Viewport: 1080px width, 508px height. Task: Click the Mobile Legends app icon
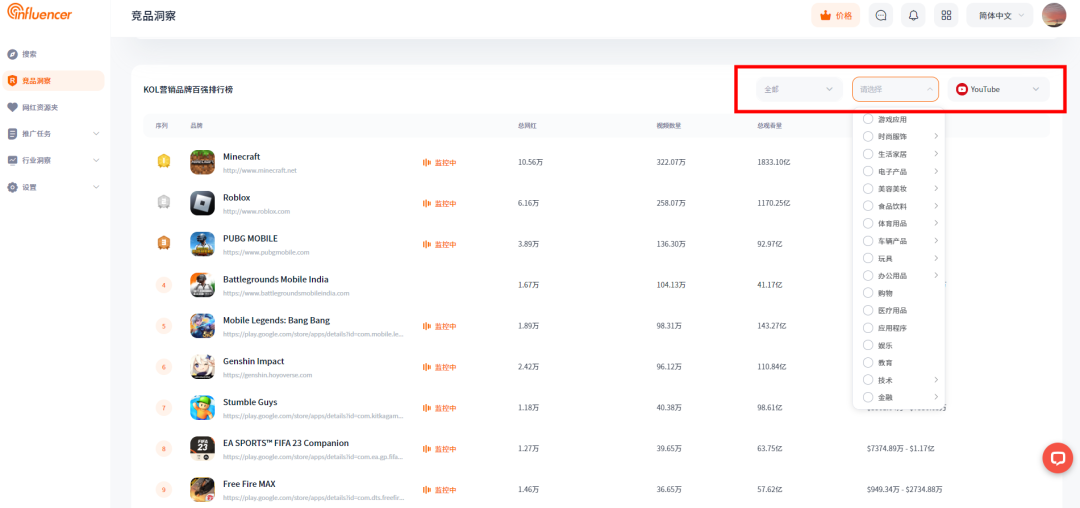pos(202,326)
